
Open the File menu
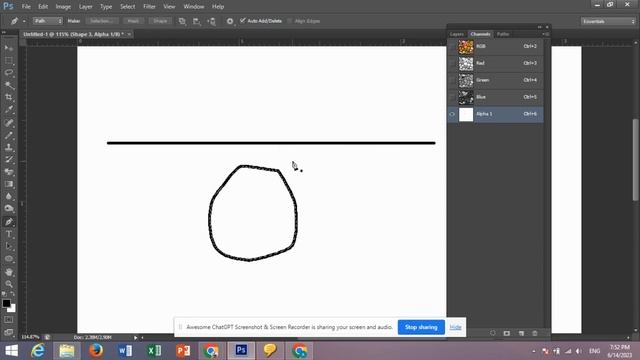point(26,7)
